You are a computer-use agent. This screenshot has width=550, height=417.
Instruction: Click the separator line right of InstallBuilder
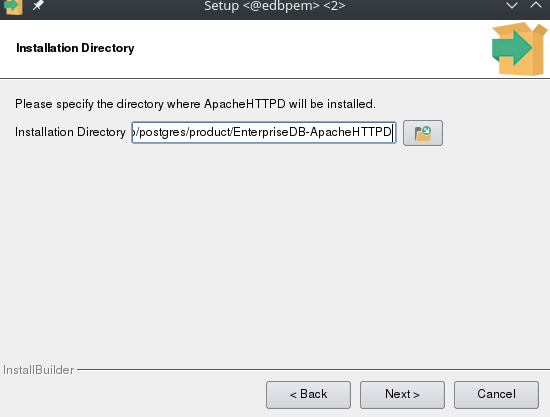click(x=313, y=369)
